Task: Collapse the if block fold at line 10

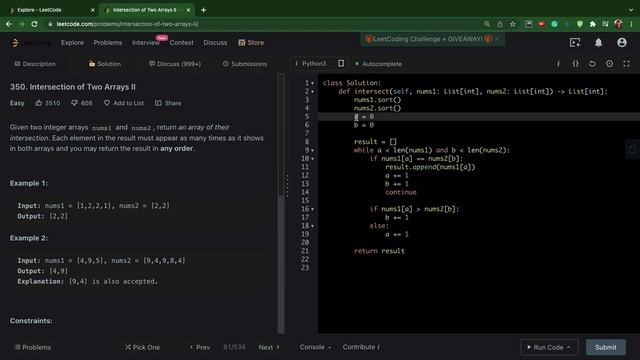Action: click(313, 159)
